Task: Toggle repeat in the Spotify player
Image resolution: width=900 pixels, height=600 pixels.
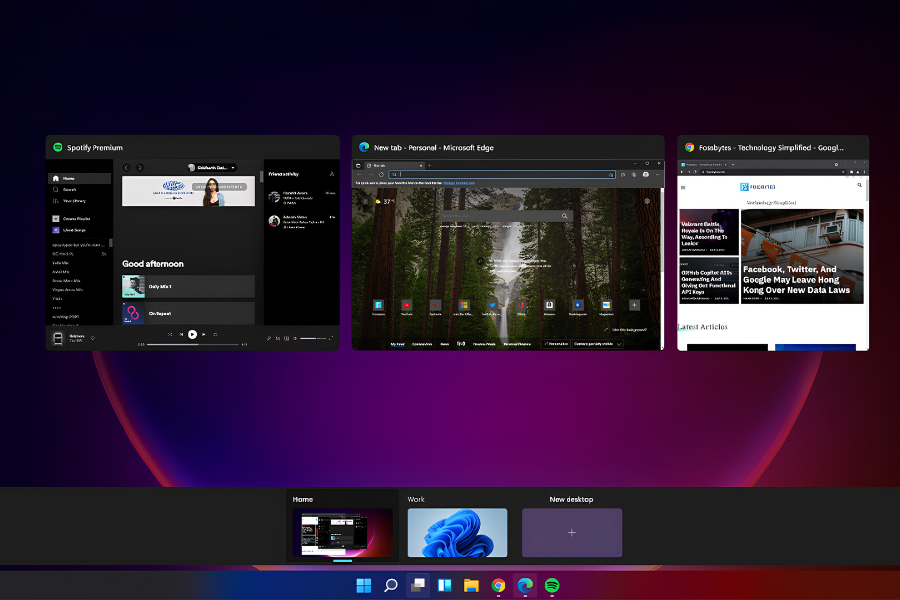Action: [215, 334]
